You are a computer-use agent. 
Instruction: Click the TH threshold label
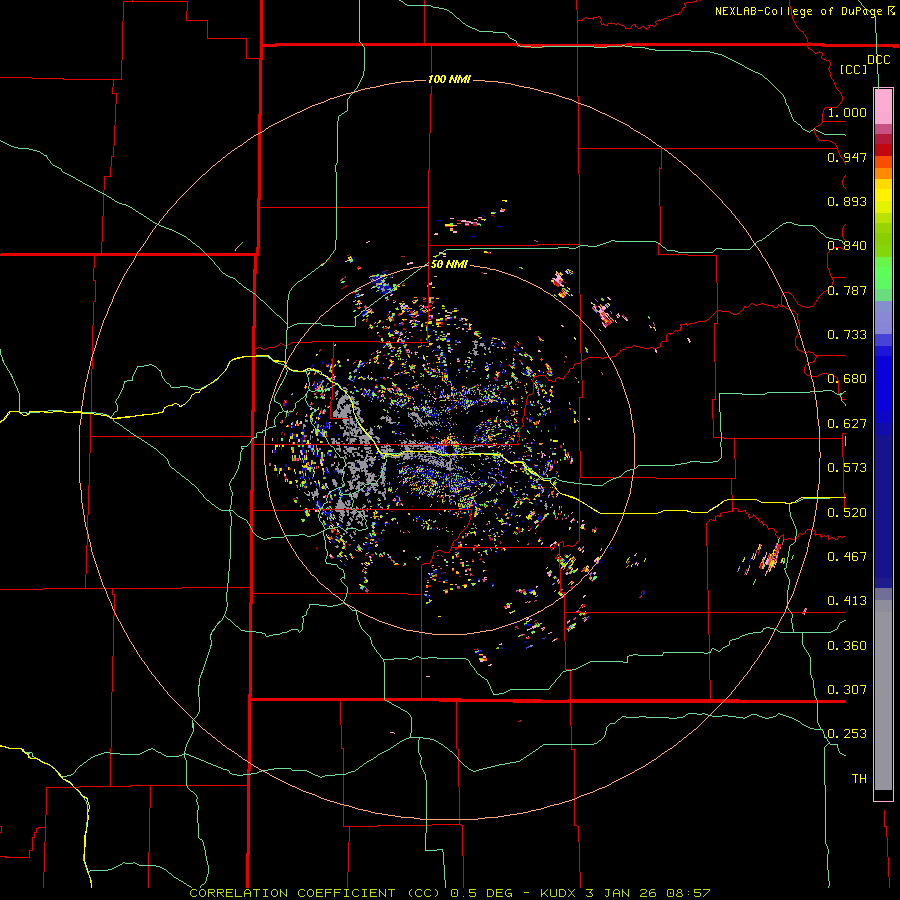[x=859, y=778]
